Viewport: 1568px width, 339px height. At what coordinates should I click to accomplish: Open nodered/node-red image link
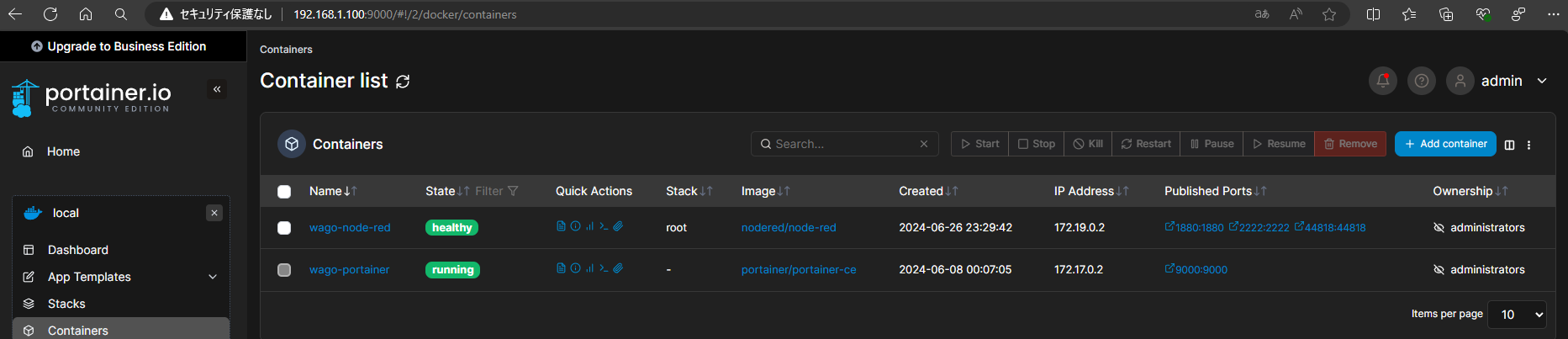[789, 227]
